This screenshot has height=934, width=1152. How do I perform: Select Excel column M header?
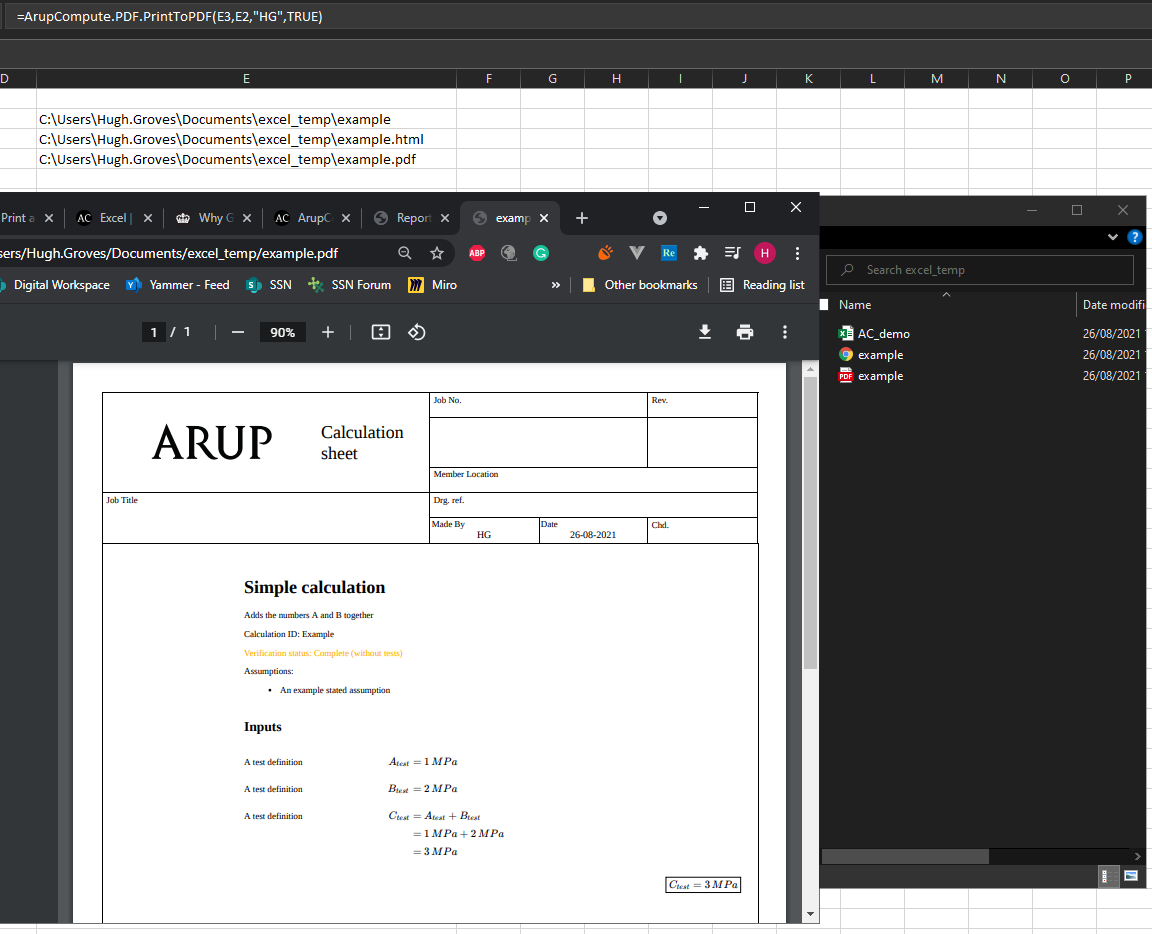tap(937, 79)
